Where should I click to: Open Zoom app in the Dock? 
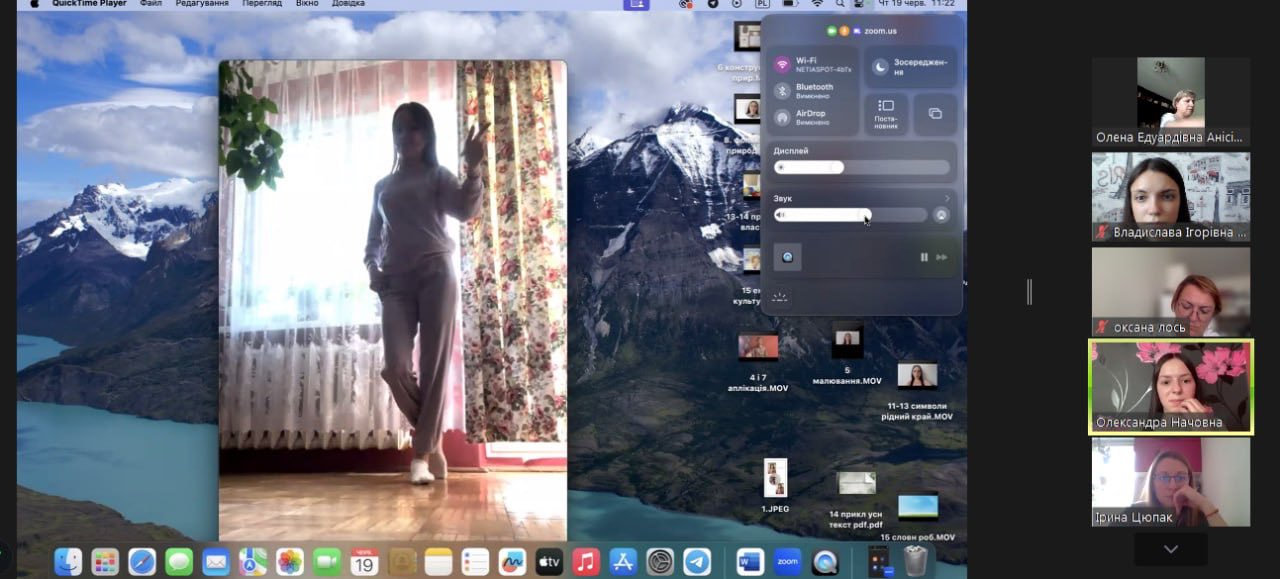[788, 562]
